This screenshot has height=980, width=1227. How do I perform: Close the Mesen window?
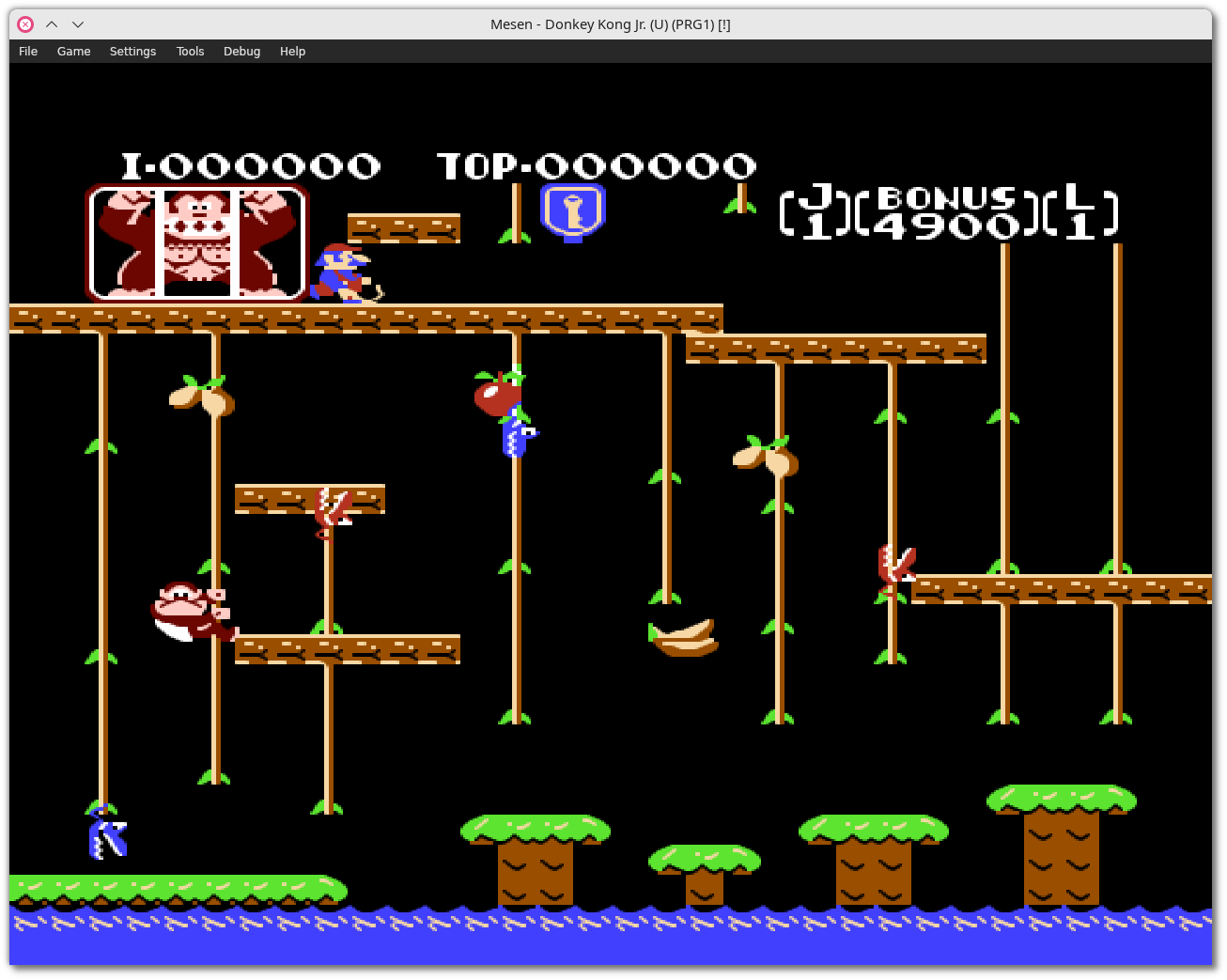(25, 24)
